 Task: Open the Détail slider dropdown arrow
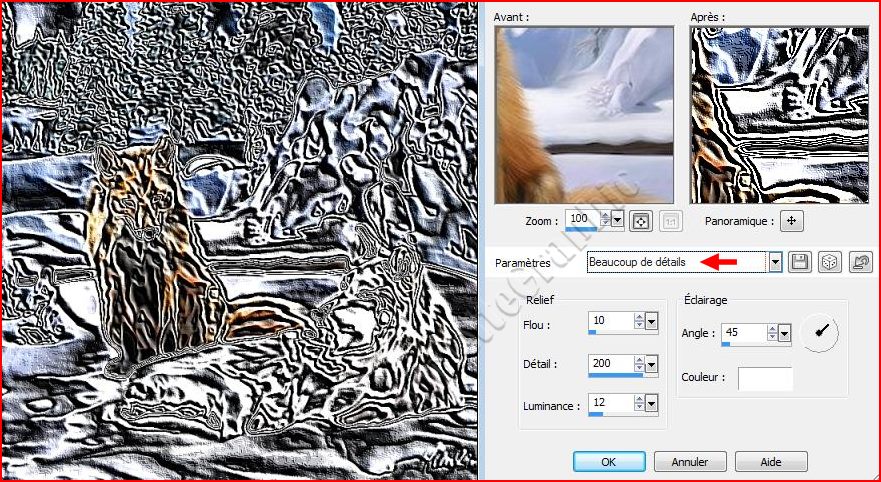point(652,364)
